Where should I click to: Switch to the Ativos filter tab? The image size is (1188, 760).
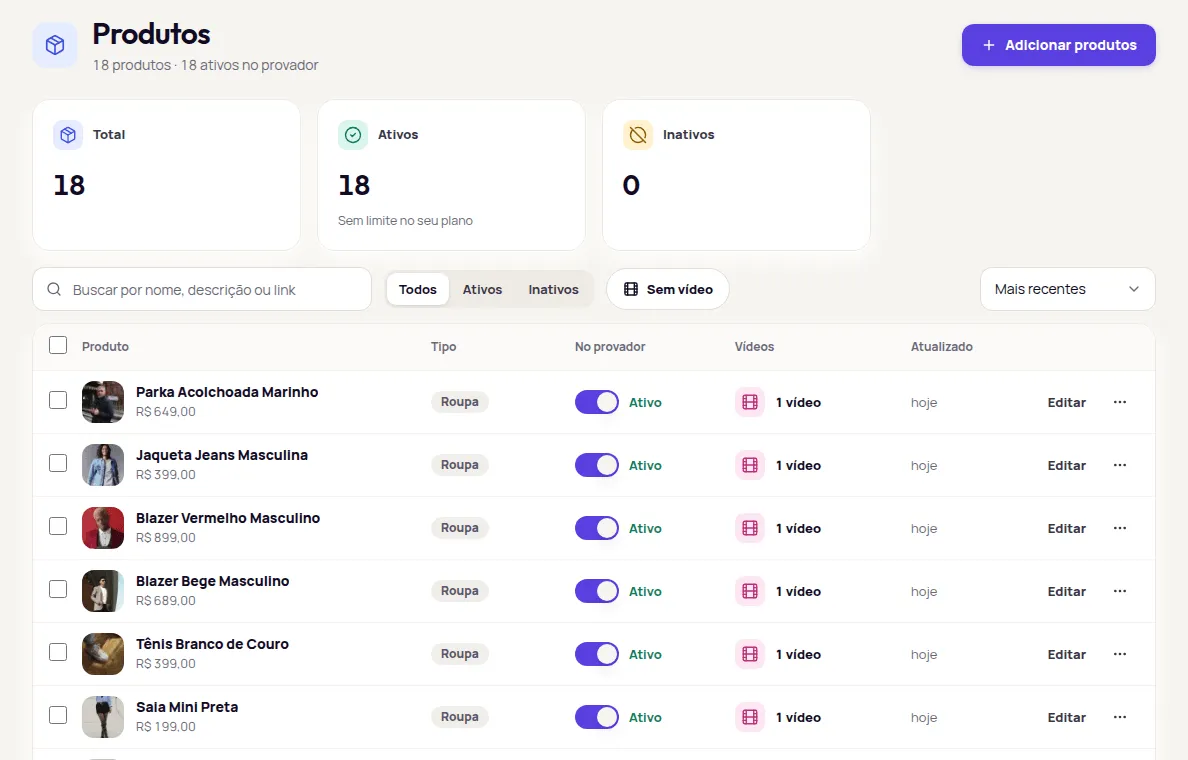pos(483,289)
